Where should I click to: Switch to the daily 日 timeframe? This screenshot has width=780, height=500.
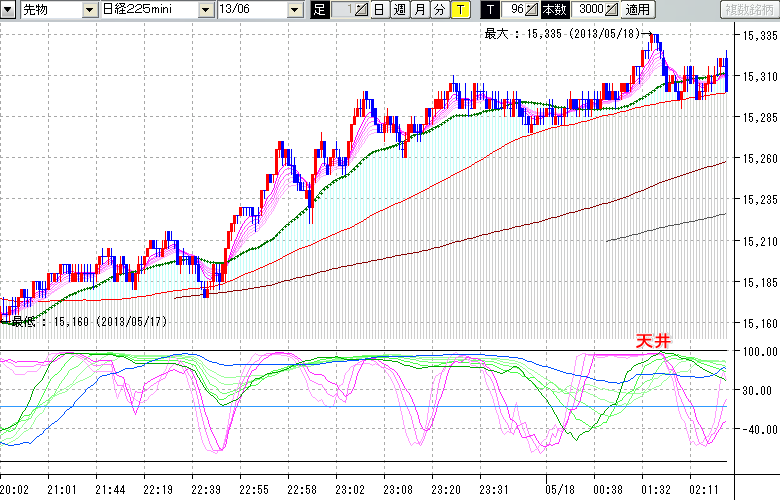click(379, 10)
